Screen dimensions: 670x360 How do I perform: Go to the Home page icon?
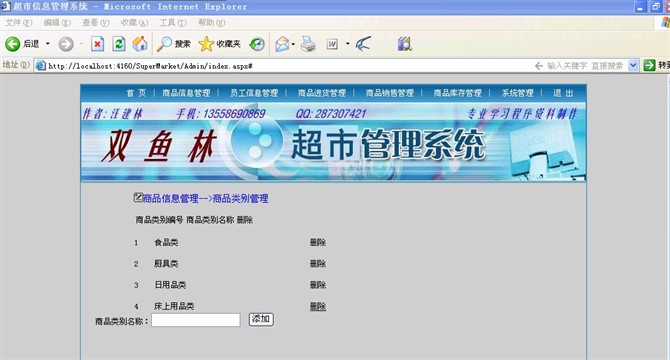pyautogui.click(x=140, y=44)
